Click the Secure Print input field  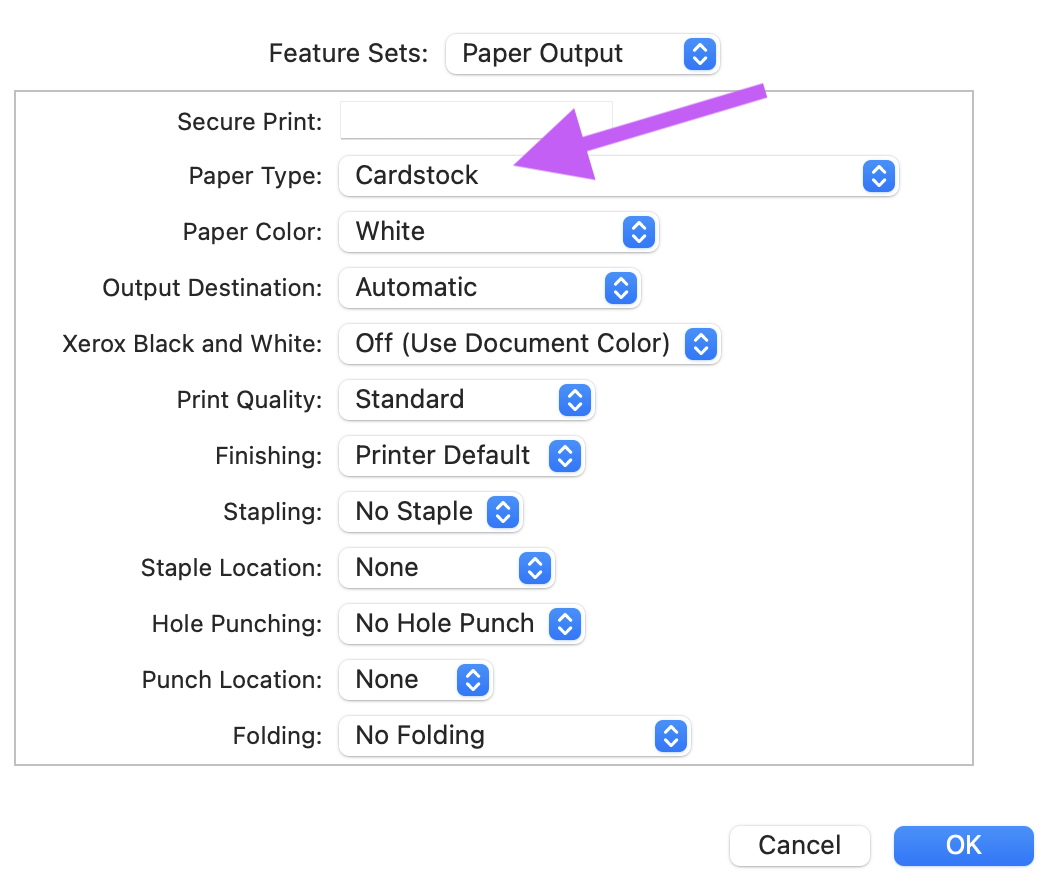(476, 120)
